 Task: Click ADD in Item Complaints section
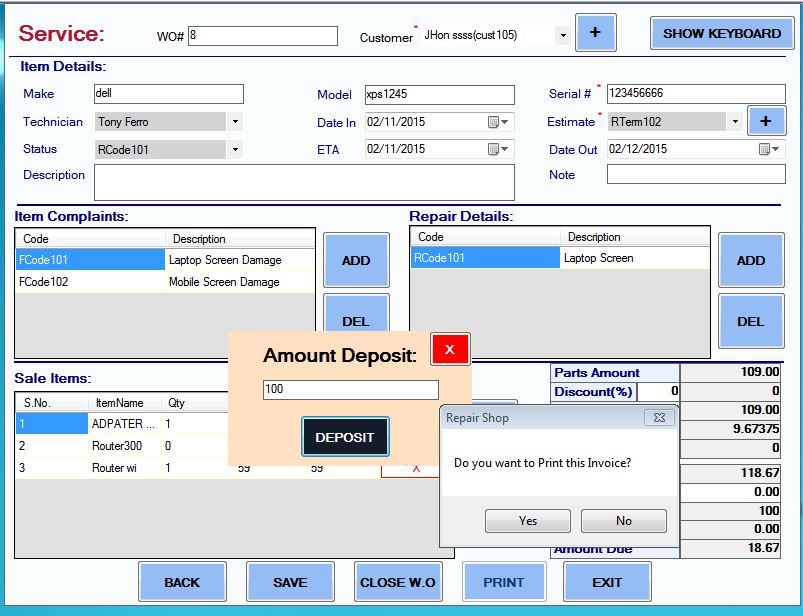click(356, 260)
